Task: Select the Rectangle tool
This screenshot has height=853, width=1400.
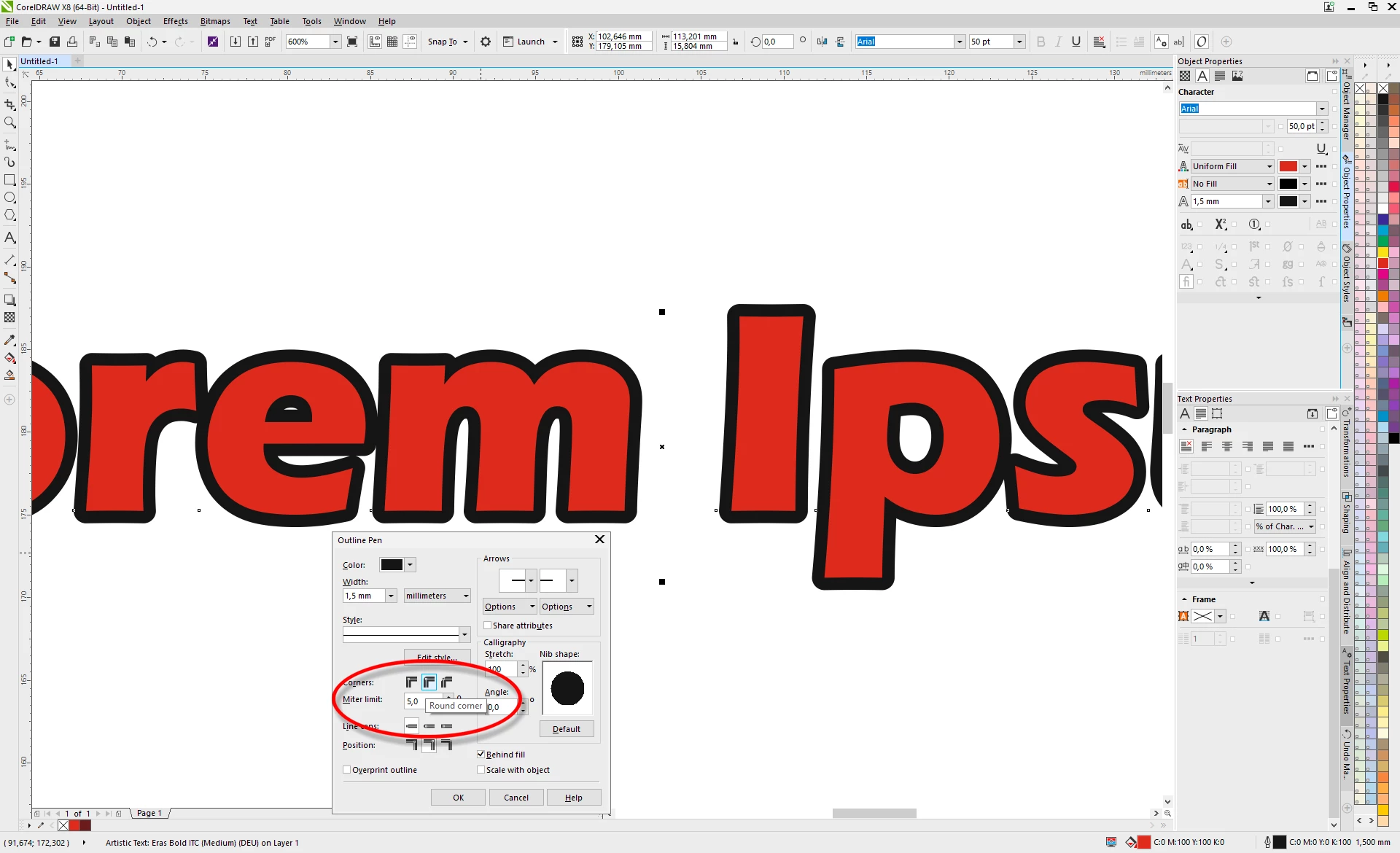Action: [9, 179]
